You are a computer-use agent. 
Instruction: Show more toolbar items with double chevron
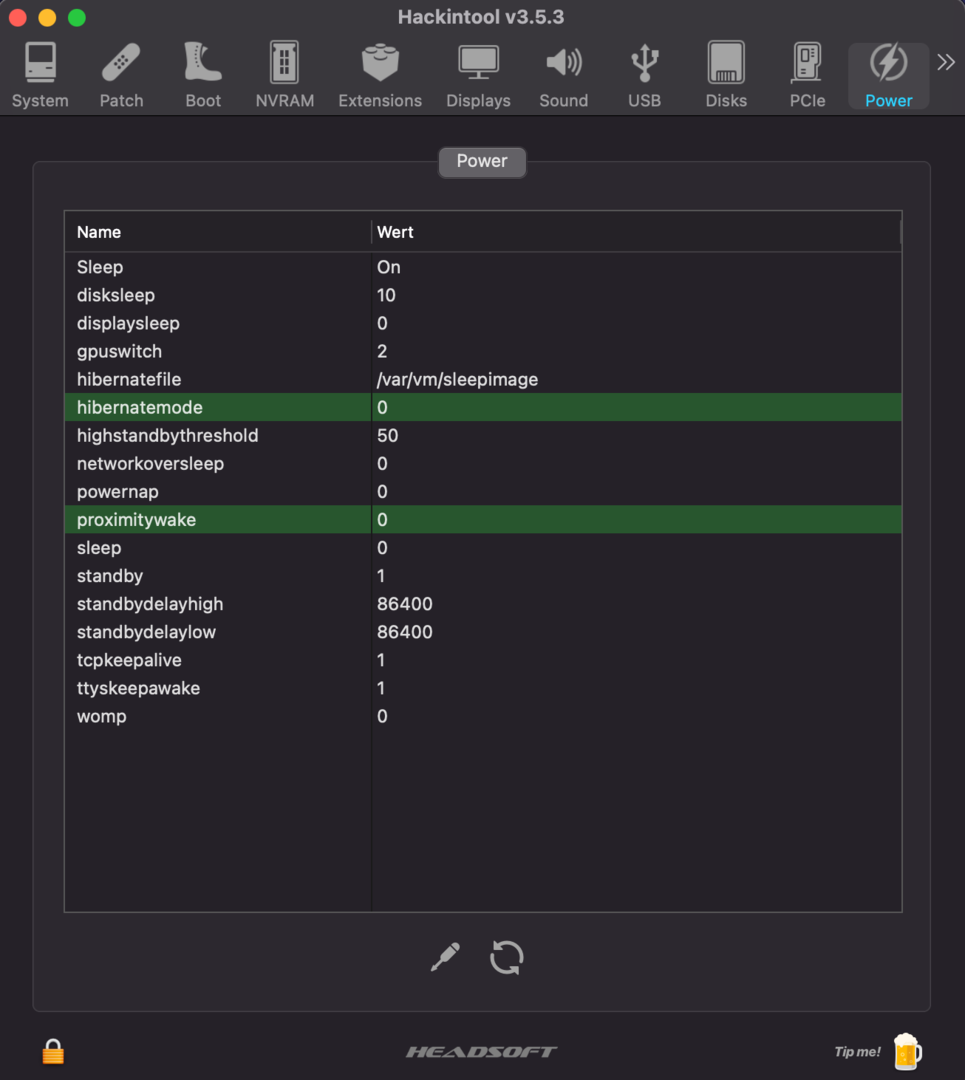(x=946, y=63)
